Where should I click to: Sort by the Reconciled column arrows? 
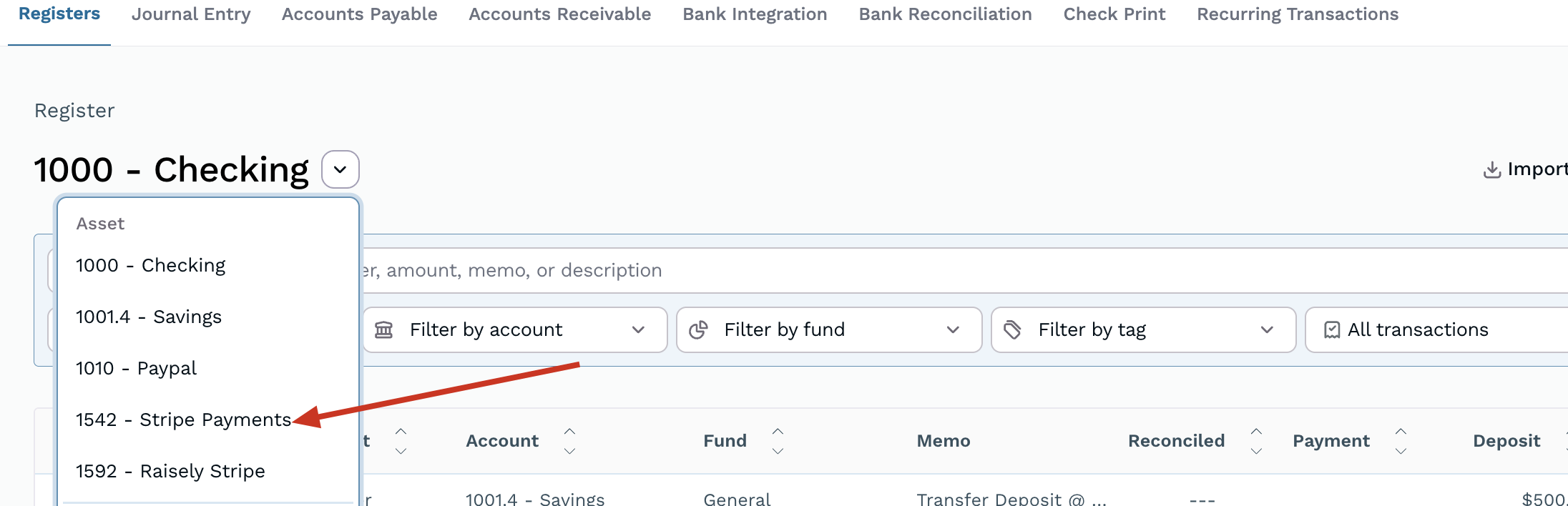1256,441
